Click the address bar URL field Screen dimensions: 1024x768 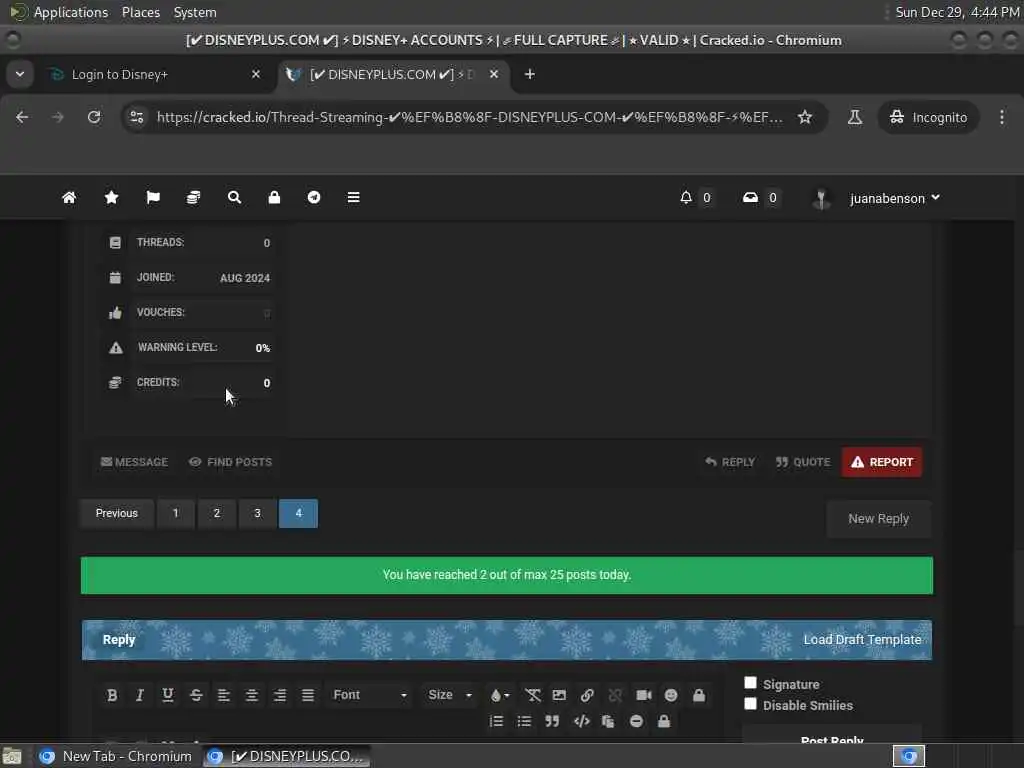tap(469, 117)
